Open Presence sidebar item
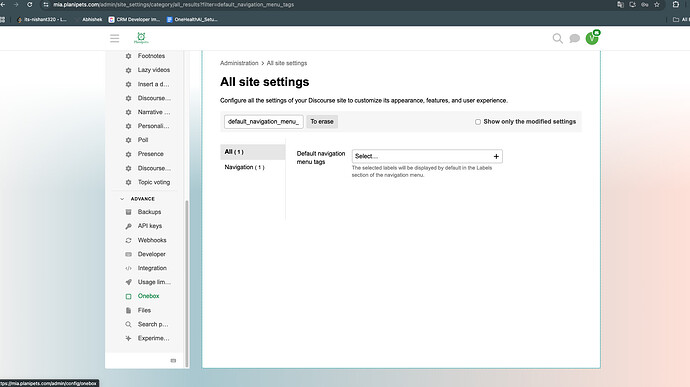This screenshot has height=387, width=690. pyautogui.click(x=150, y=154)
